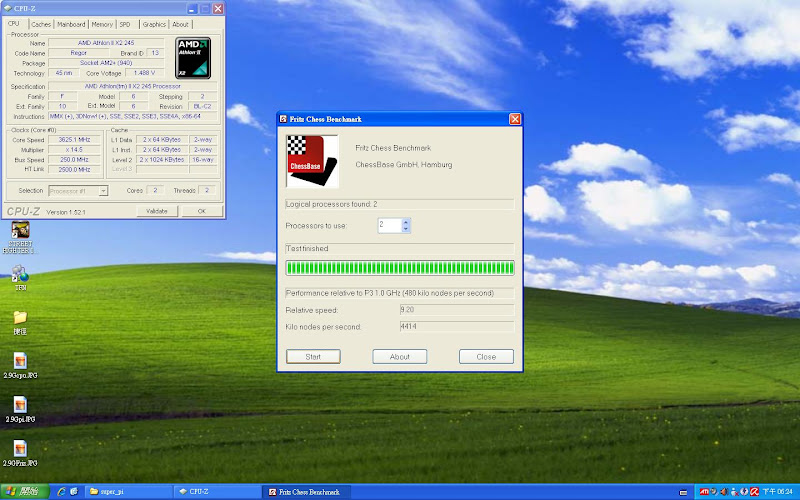Click the Revision value BL-C2
Image resolution: width=800 pixels, height=500 pixels.
(x=203, y=107)
